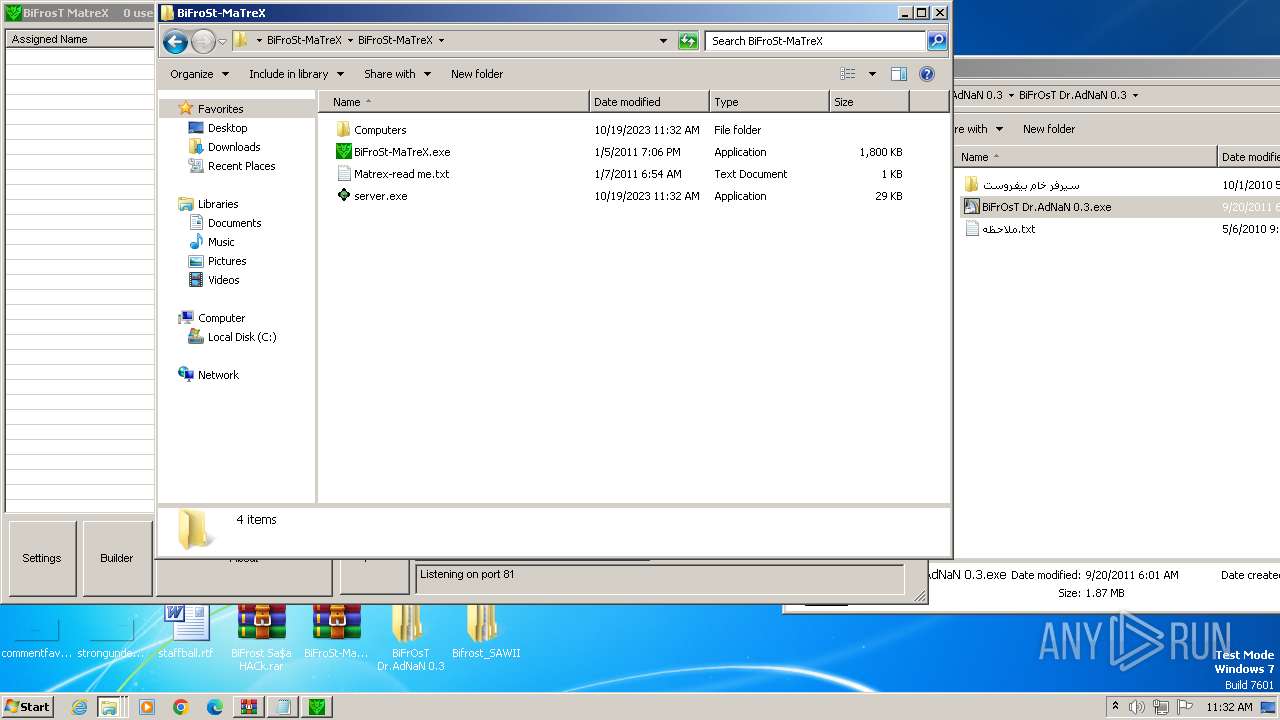Select Bifrost_SAWII desktop folder
This screenshot has height=720, width=1280.
[485, 632]
